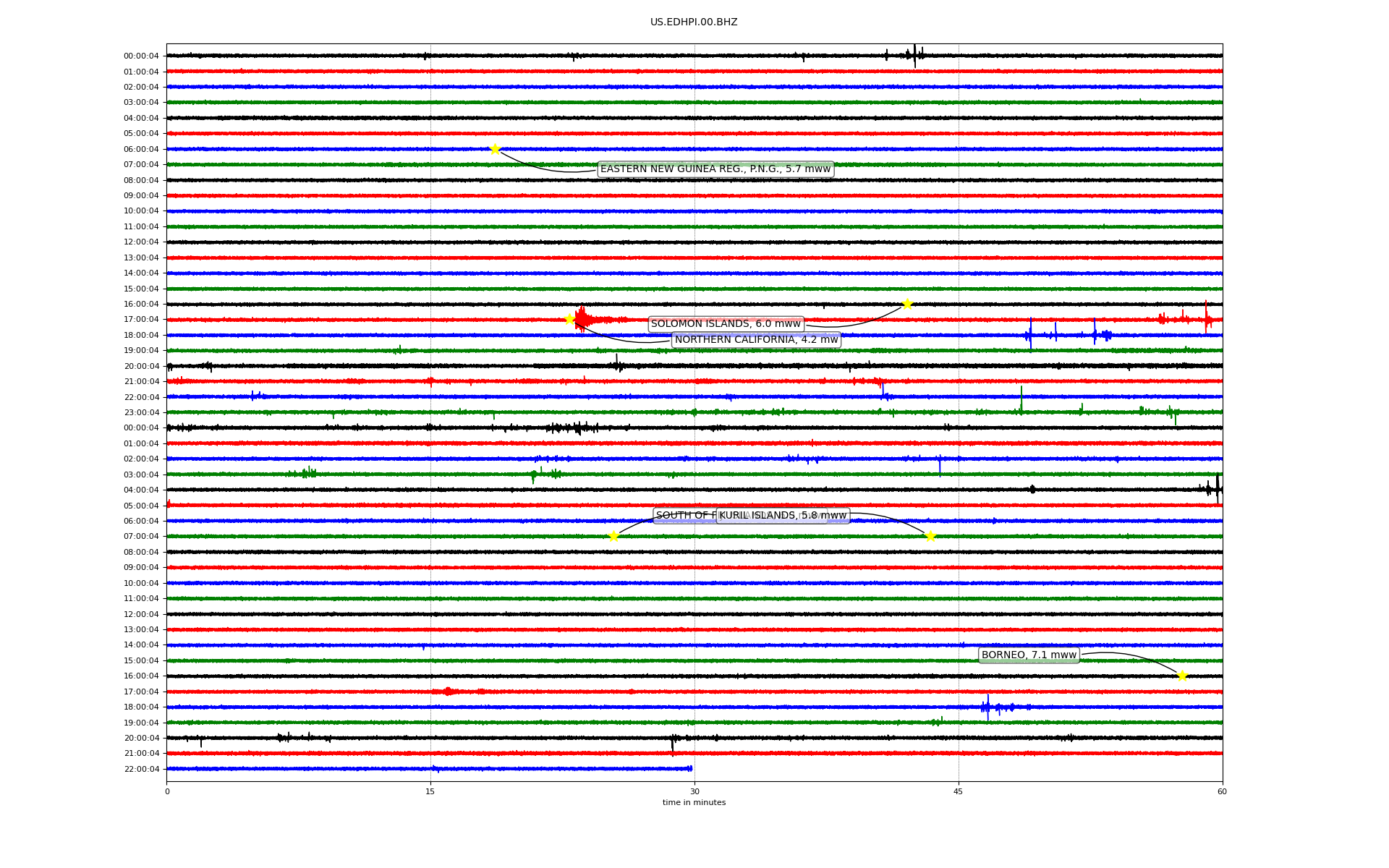Click the end of the final blue trace
Viewport: 1389px width, 868px height.
pyautogui.click(x=690, y=768)
